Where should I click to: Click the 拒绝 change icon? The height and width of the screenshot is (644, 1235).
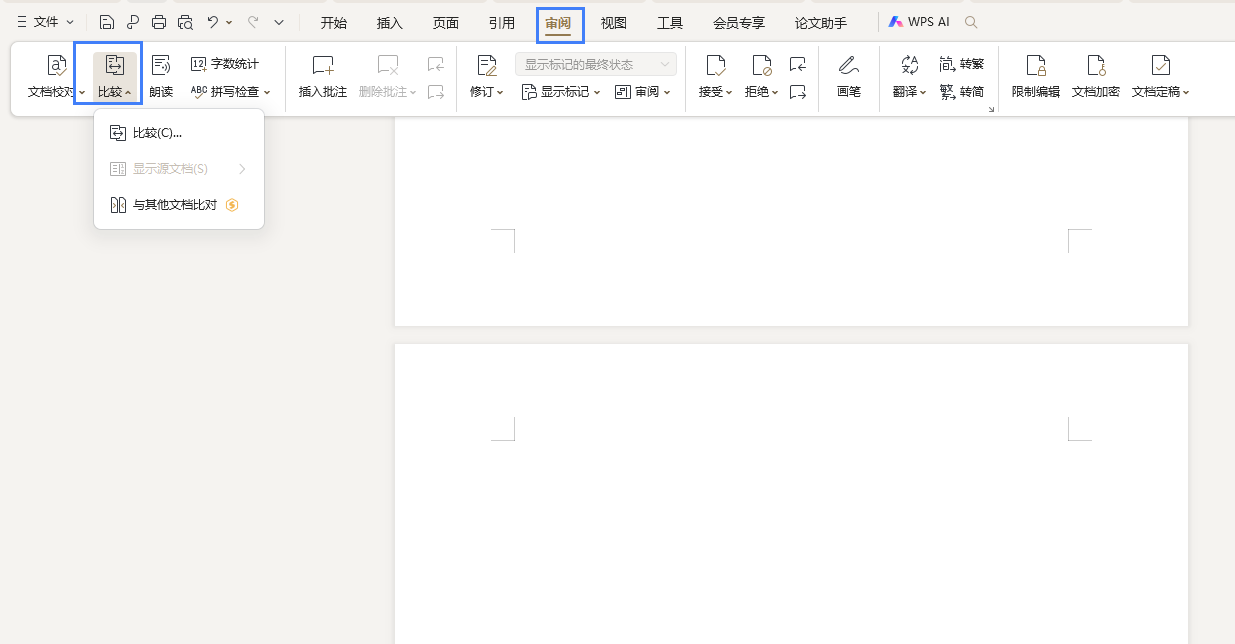pos(762,66)
